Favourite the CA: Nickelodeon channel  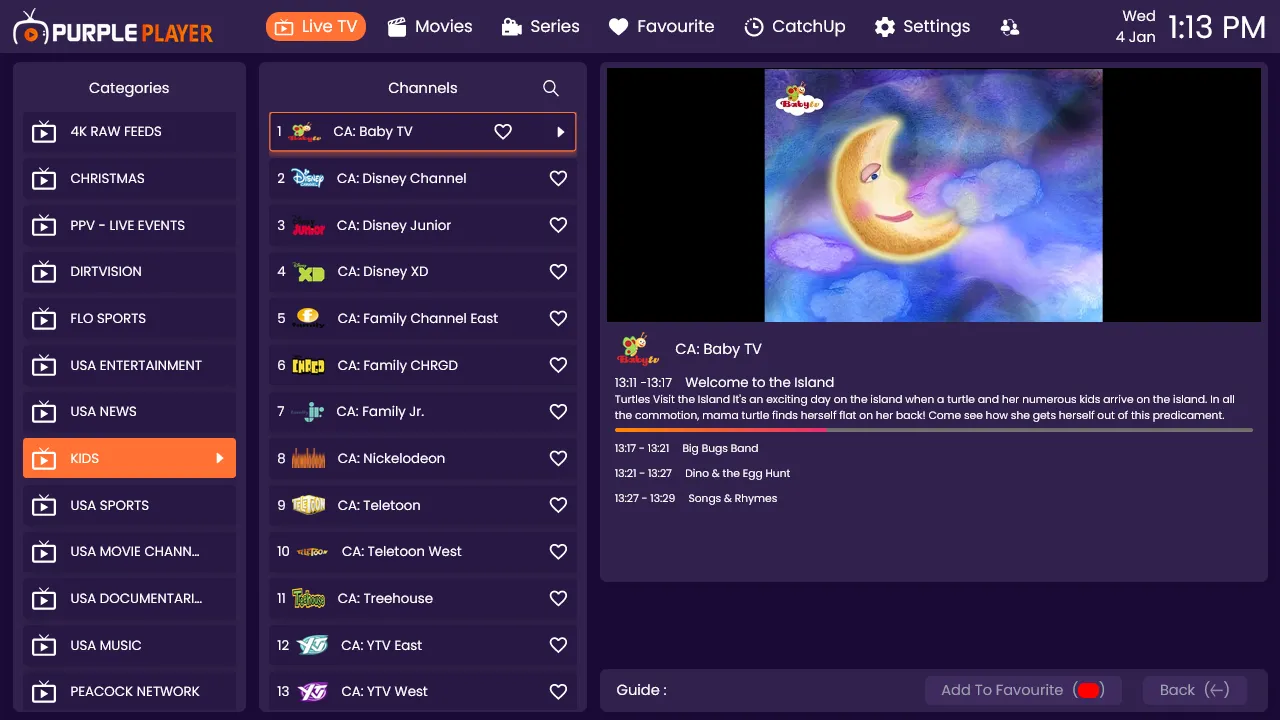click(x=558, y=458)
